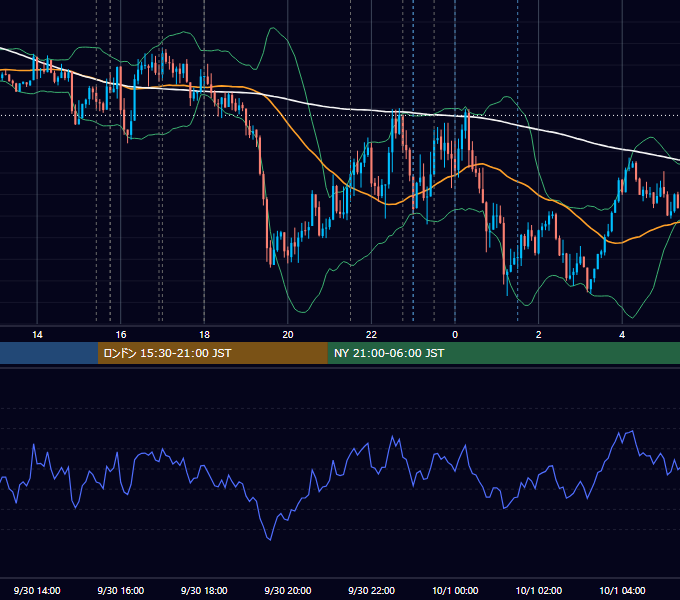Click the 9/30 22:00 time label
This screenshot has width=680, height=600.
pyautogui.click(x=371, y=590)
